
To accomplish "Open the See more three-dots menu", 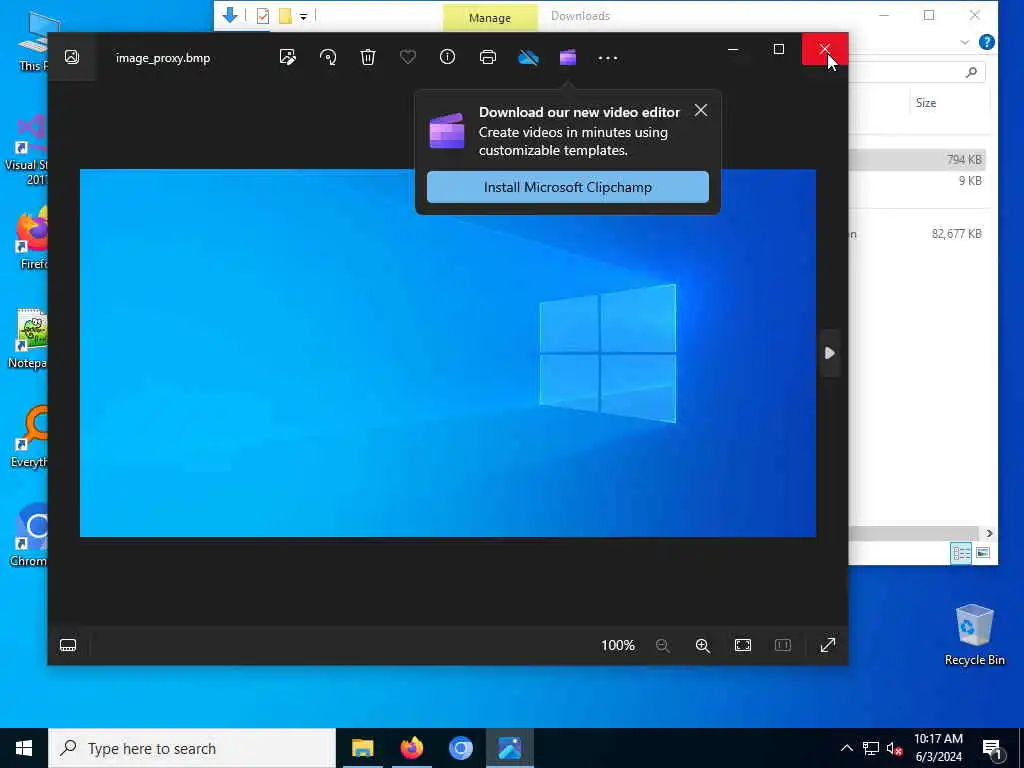I will 607,58.
